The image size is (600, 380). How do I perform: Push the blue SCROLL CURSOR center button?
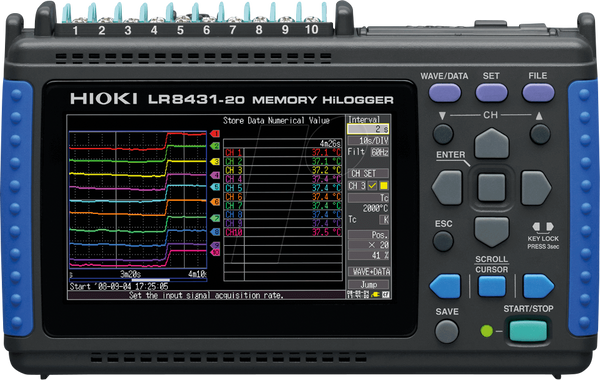[x=492, y=286]
